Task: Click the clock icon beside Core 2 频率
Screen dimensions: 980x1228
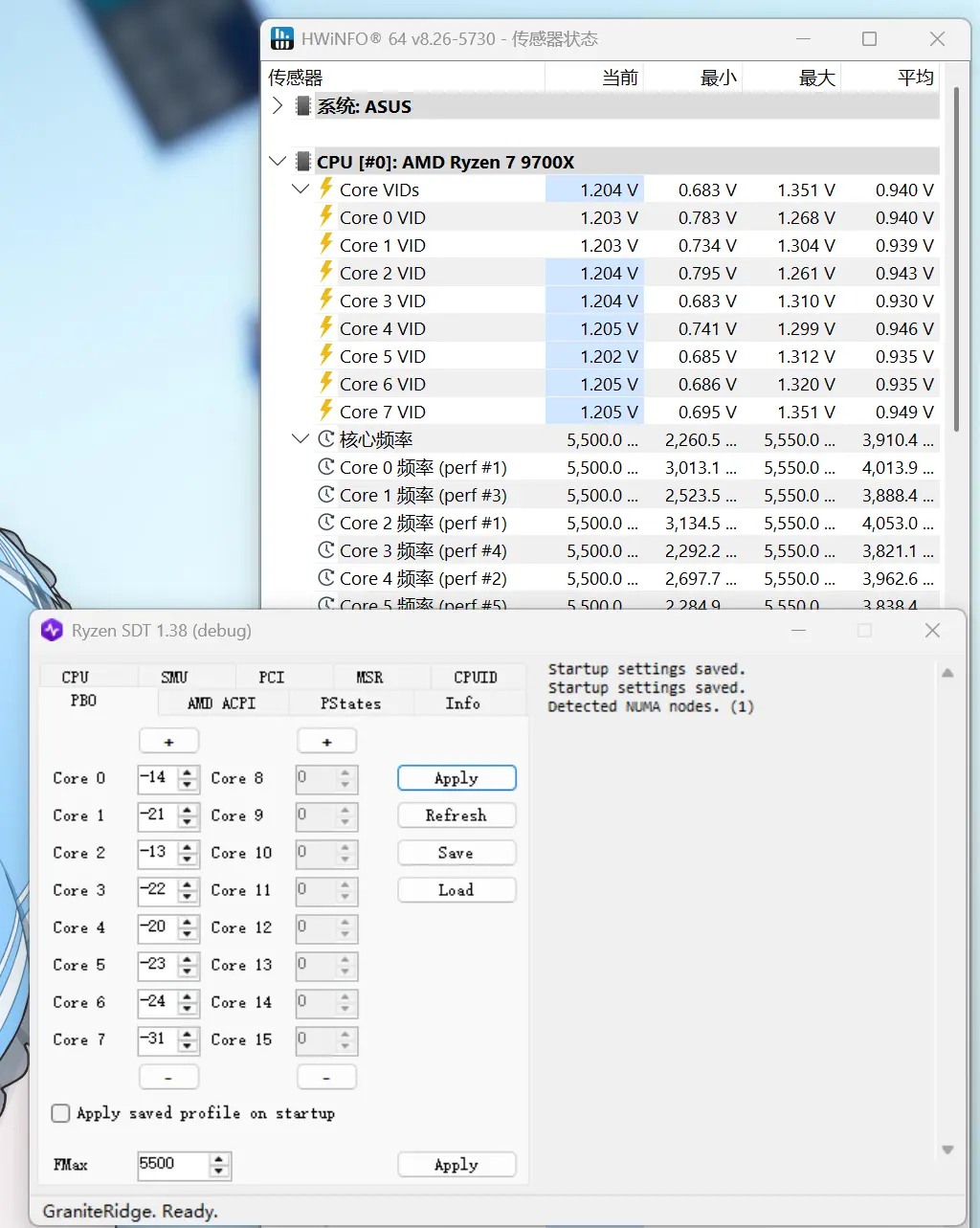Action: (x=326, y=523)
